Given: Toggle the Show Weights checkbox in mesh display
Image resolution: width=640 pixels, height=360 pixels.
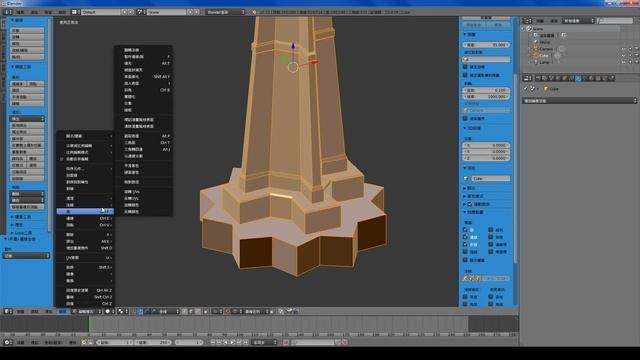Looking at the screenshot, I should (x=465, y=260).
